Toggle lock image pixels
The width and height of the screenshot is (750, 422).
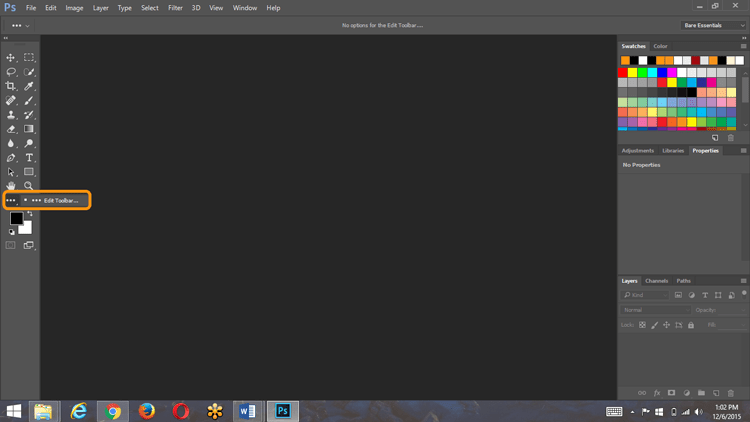(x=654, y=325)
